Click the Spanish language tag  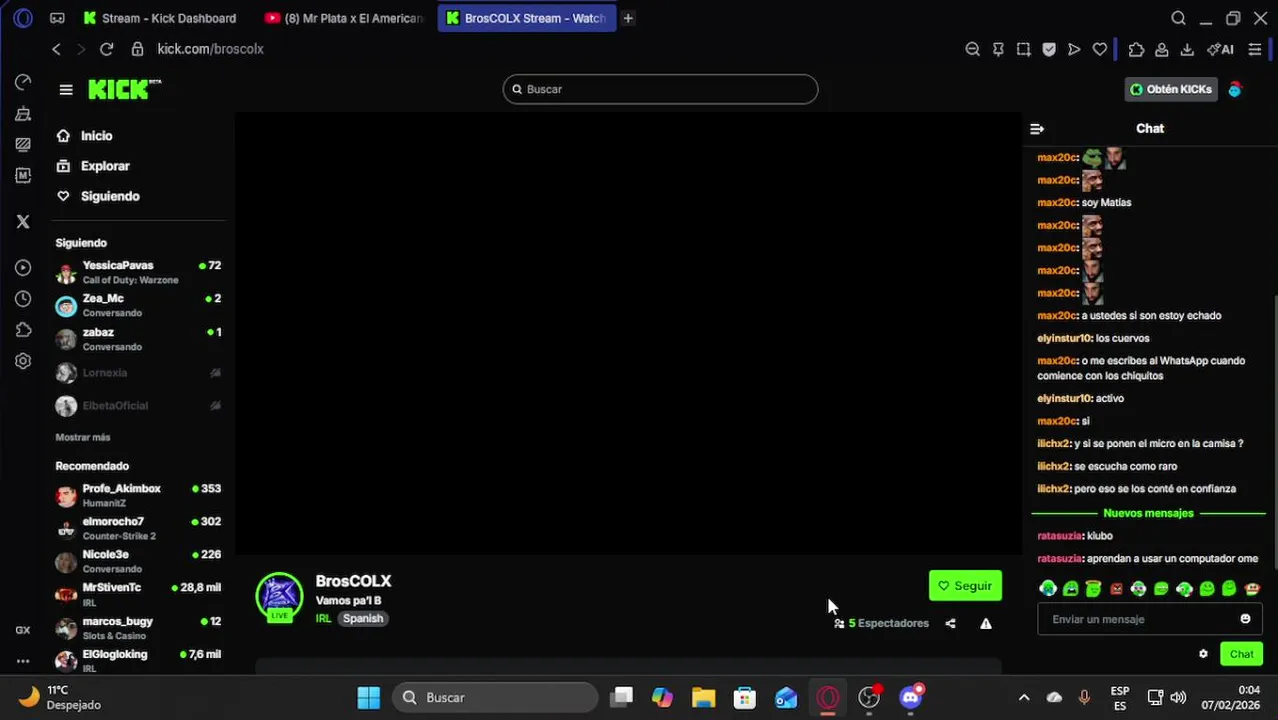[363, 619]
